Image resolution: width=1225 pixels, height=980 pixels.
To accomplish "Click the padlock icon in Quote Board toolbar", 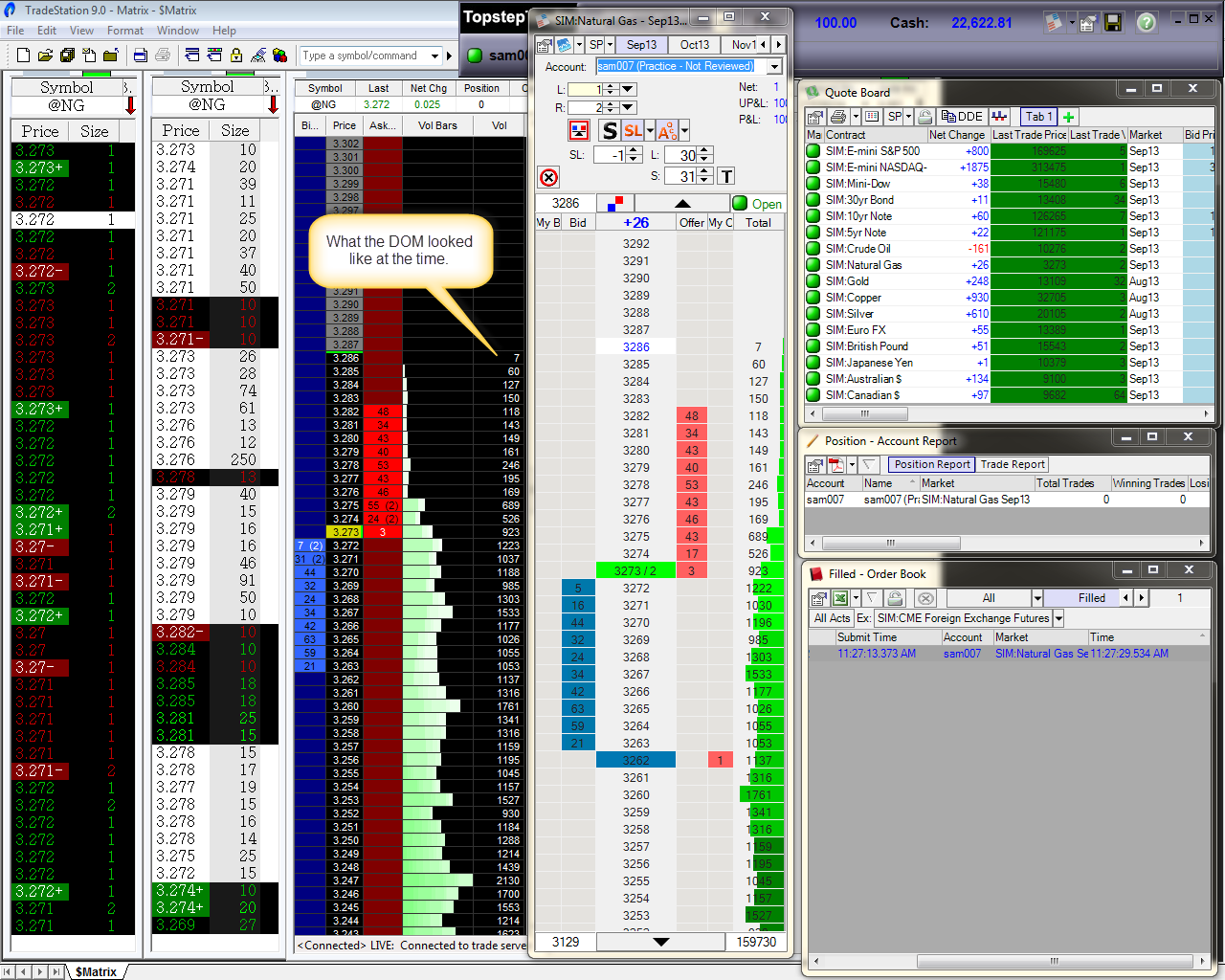I will tap(924, 117).
